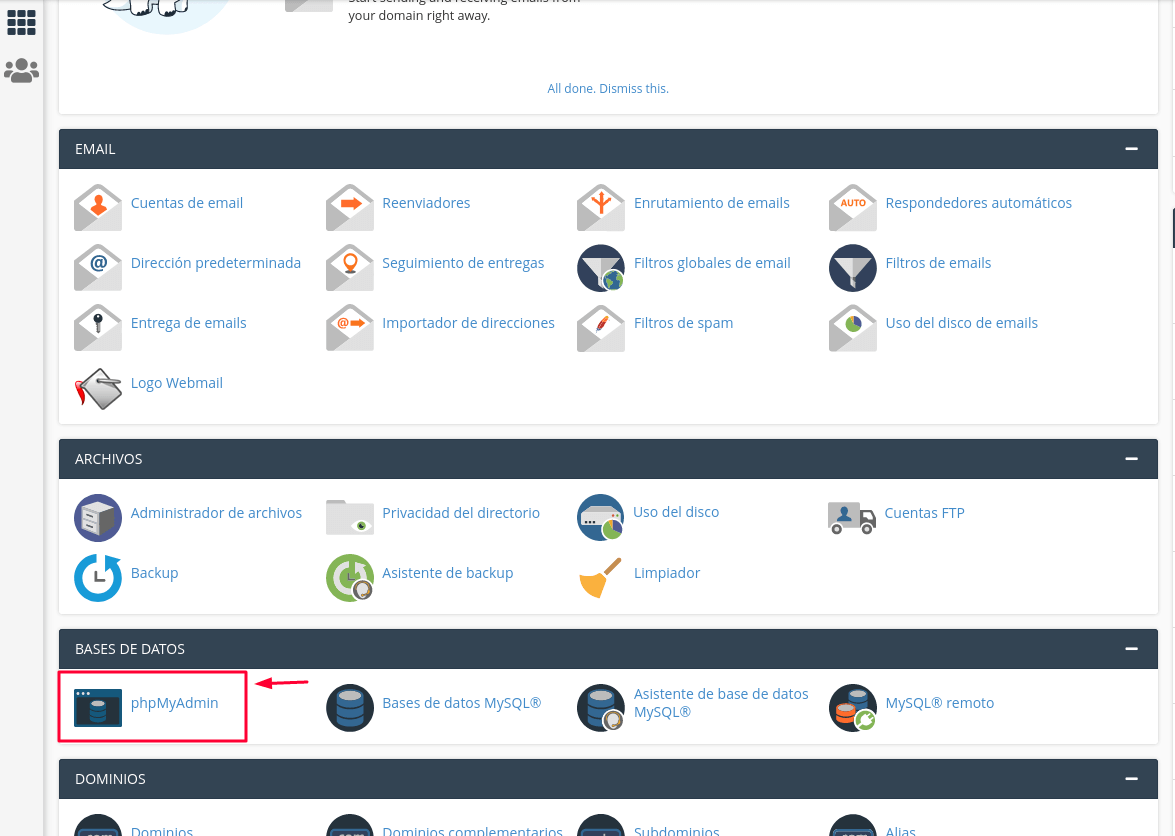Click the Uso del disco drive icon
This screenshot has width=1175, height=836.
click(x=600, y=517)
